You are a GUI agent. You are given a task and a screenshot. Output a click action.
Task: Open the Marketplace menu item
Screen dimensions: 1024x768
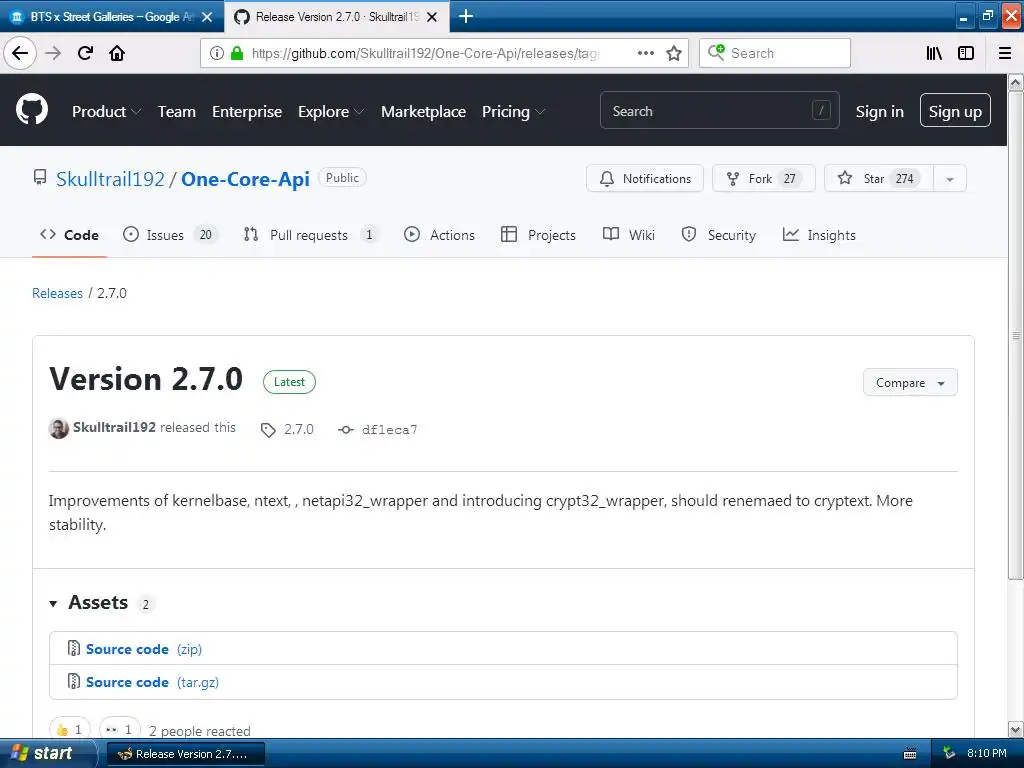pos(423,112)
